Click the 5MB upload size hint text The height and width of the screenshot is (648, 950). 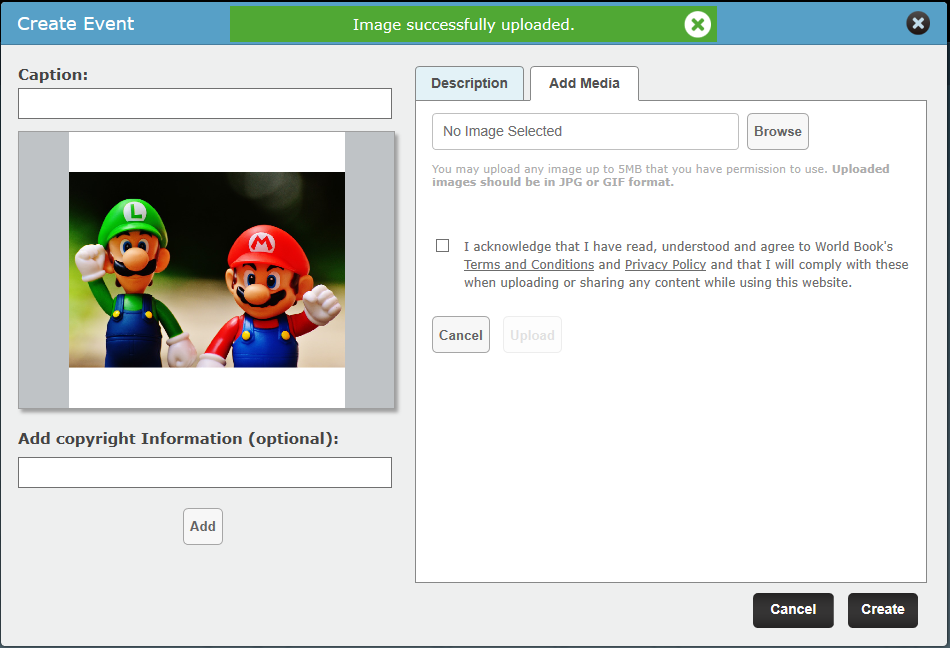pos(660,176)
